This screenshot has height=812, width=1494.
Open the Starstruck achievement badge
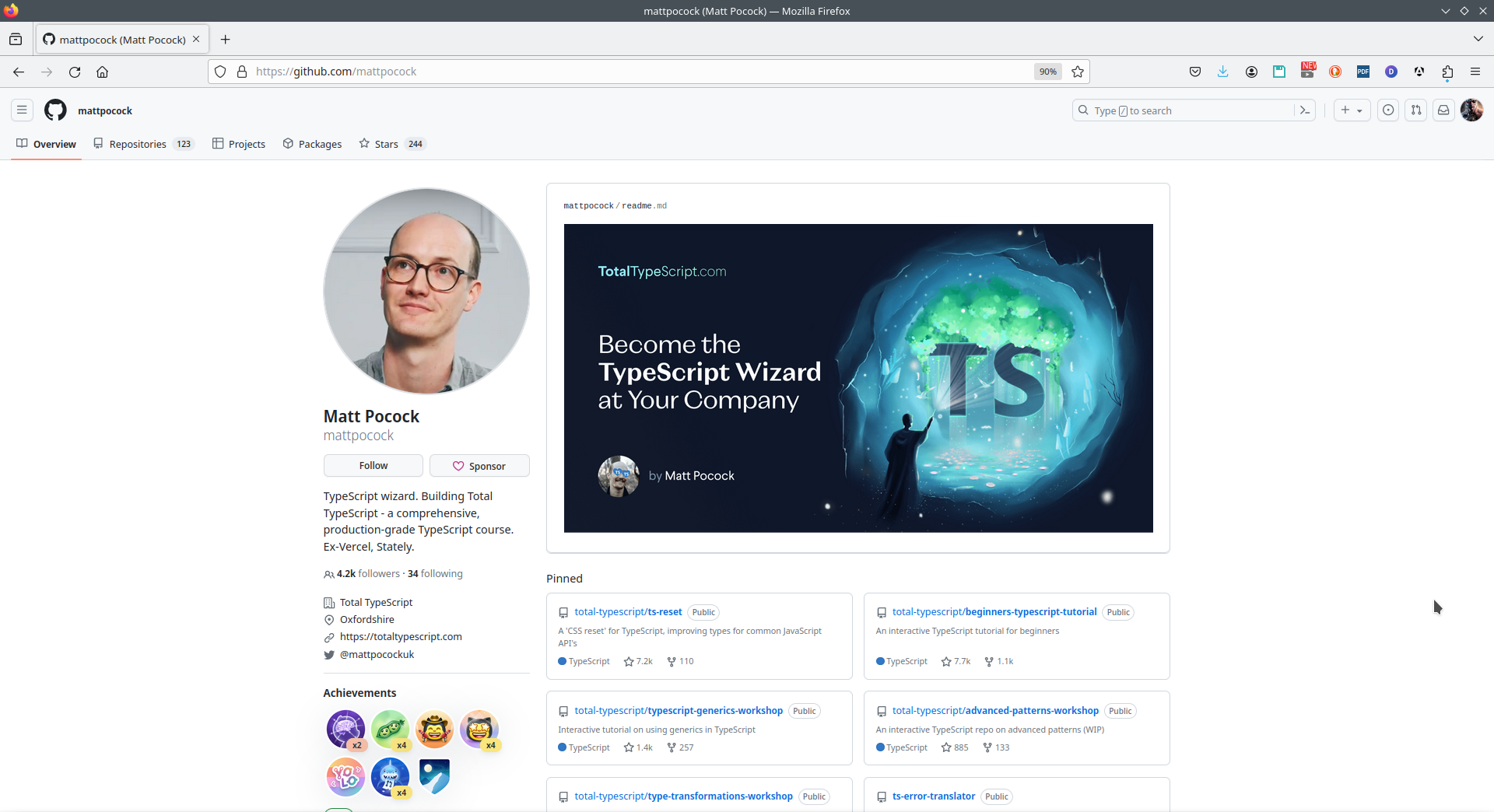click(x=479, y=730)
